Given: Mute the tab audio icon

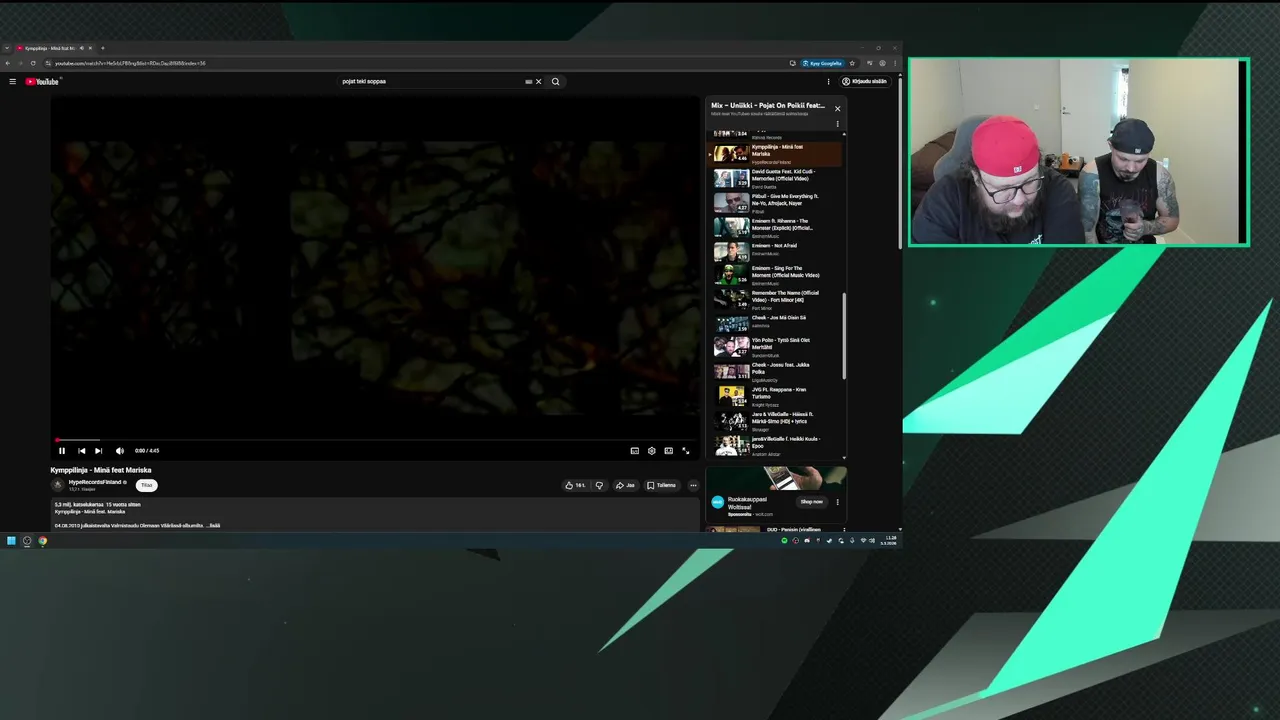Looking at the screenshot, I should point(82,48).
